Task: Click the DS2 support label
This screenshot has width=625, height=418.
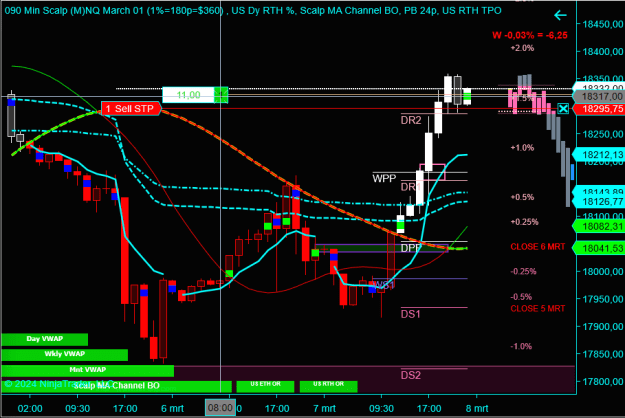Action: (x=411, y=375)
